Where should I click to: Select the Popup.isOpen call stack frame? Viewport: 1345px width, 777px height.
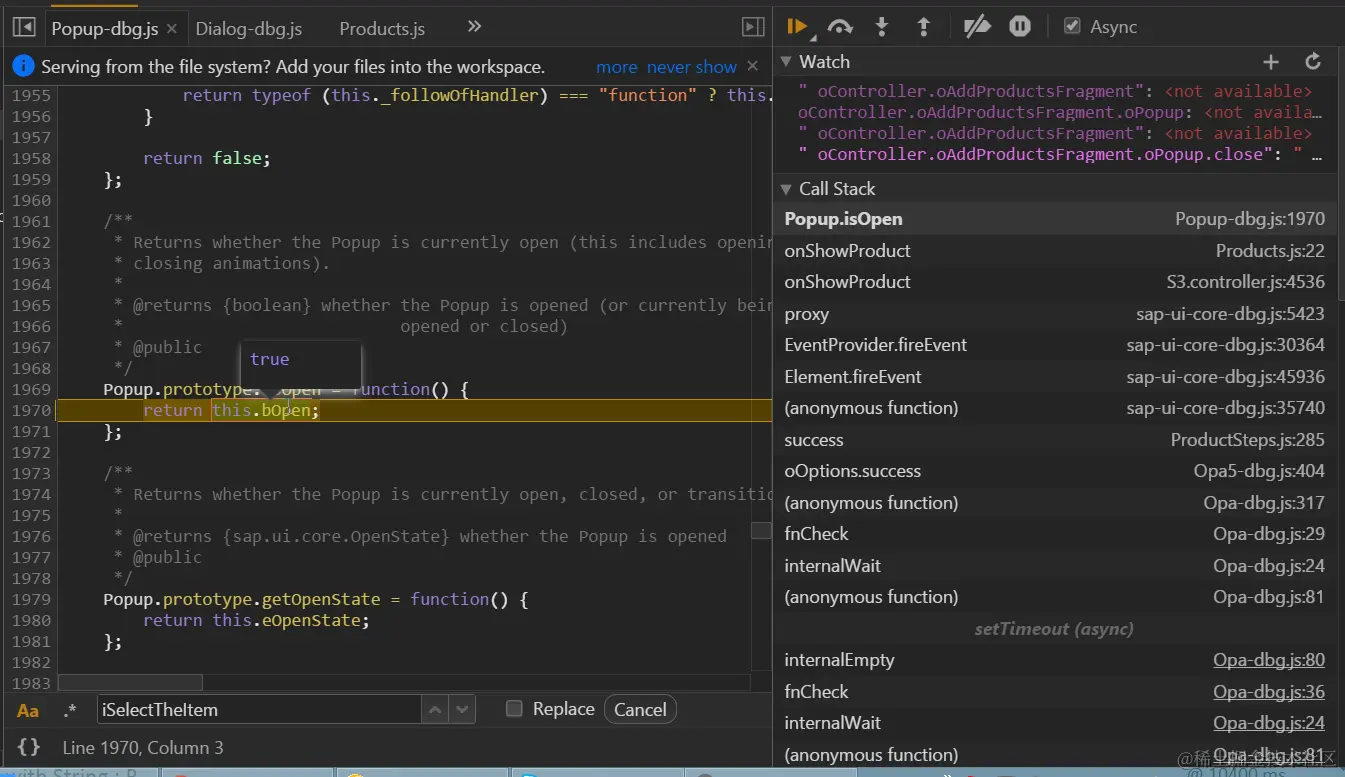click(1055, 219)
